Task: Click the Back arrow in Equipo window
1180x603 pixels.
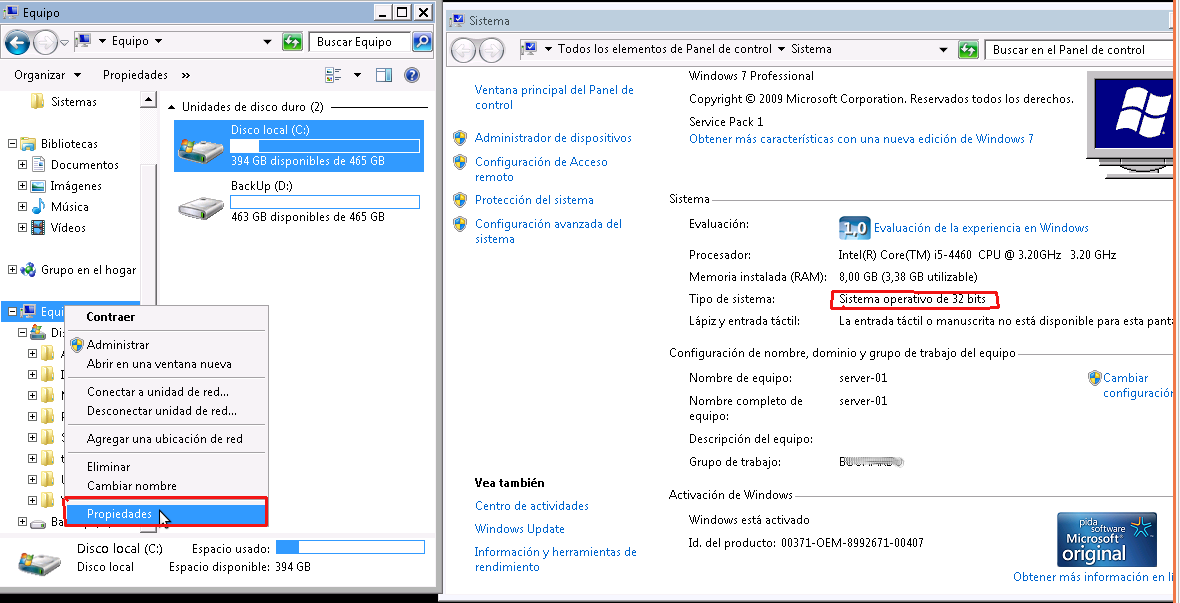Action: 17,42
